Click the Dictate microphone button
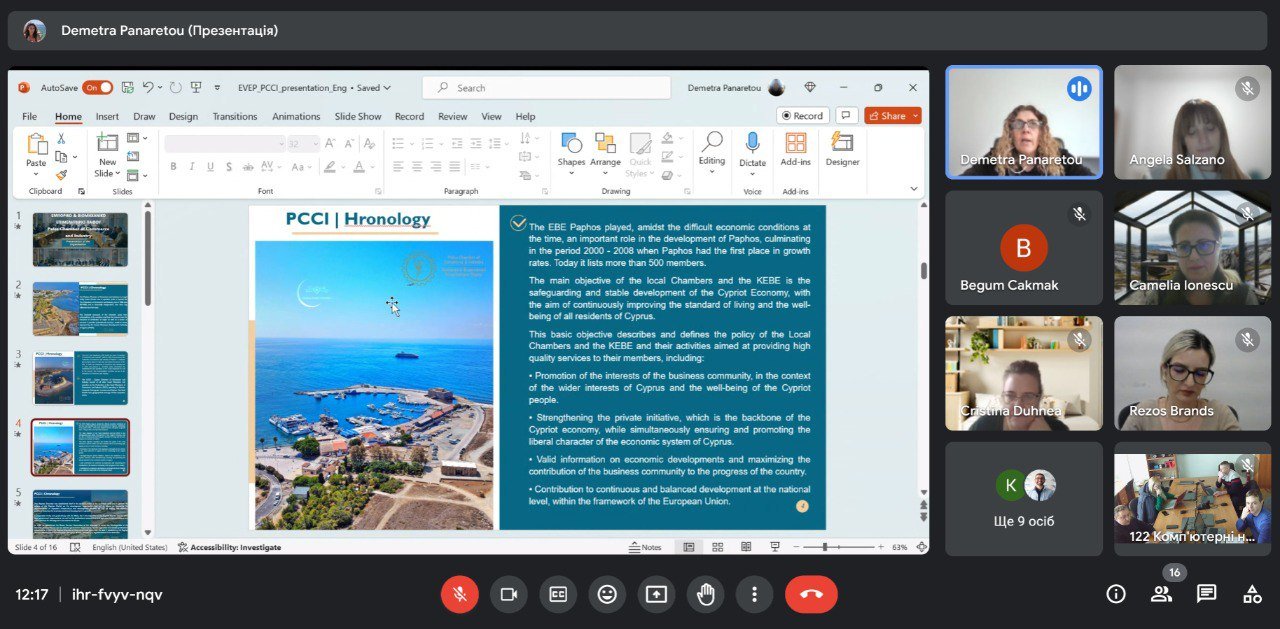Image resolution: width=1280 pixels, height=629 pixels. (752, 152)
